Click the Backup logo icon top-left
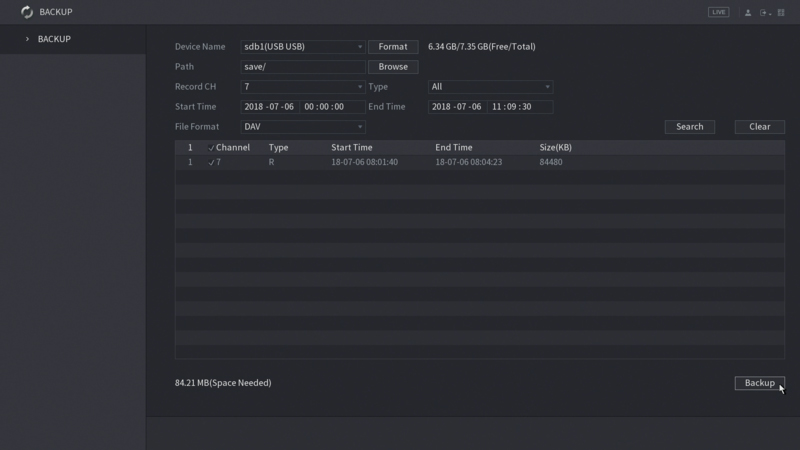Viewport: 800px width, 450px height. 27,12
